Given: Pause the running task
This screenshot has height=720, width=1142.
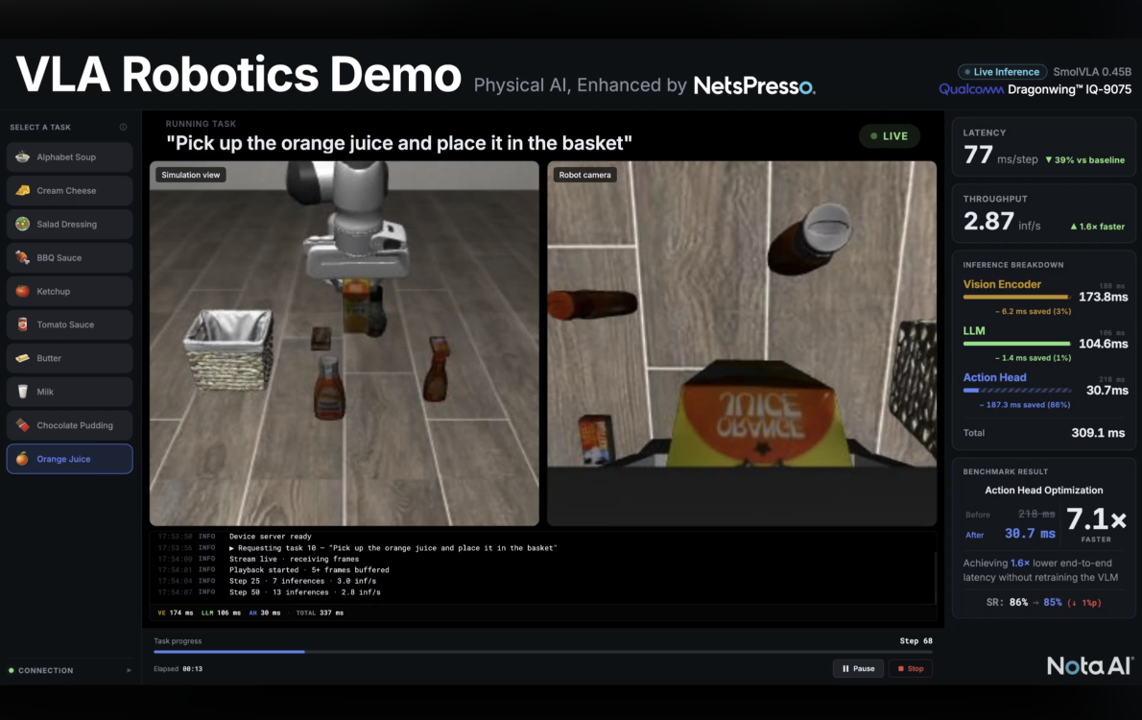Looking at the screenshot, I should pos(858,668).
